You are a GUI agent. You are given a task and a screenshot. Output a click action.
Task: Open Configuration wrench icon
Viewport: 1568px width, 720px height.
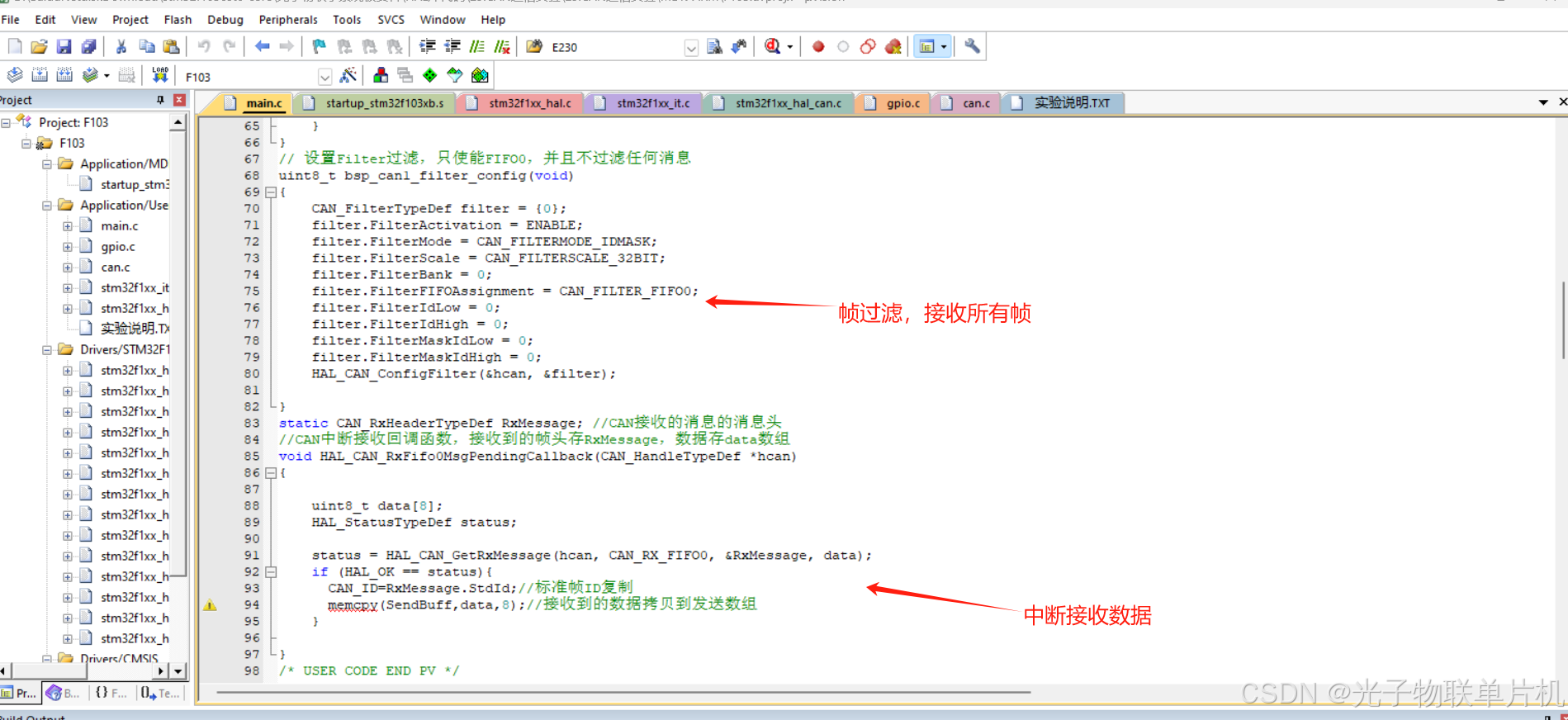pyautogui.click(x=972, y=46)
